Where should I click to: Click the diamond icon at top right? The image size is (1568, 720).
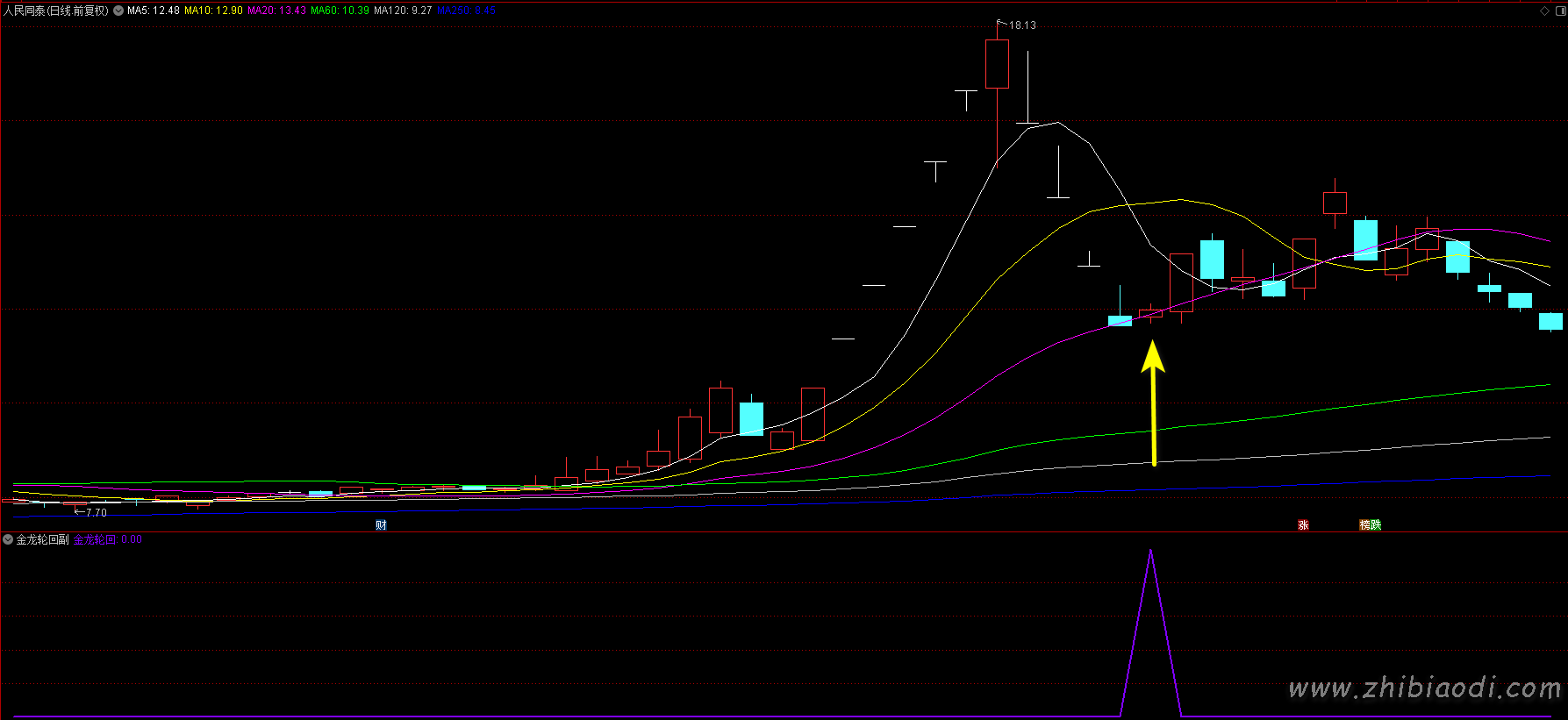(x=1544, y=11)
